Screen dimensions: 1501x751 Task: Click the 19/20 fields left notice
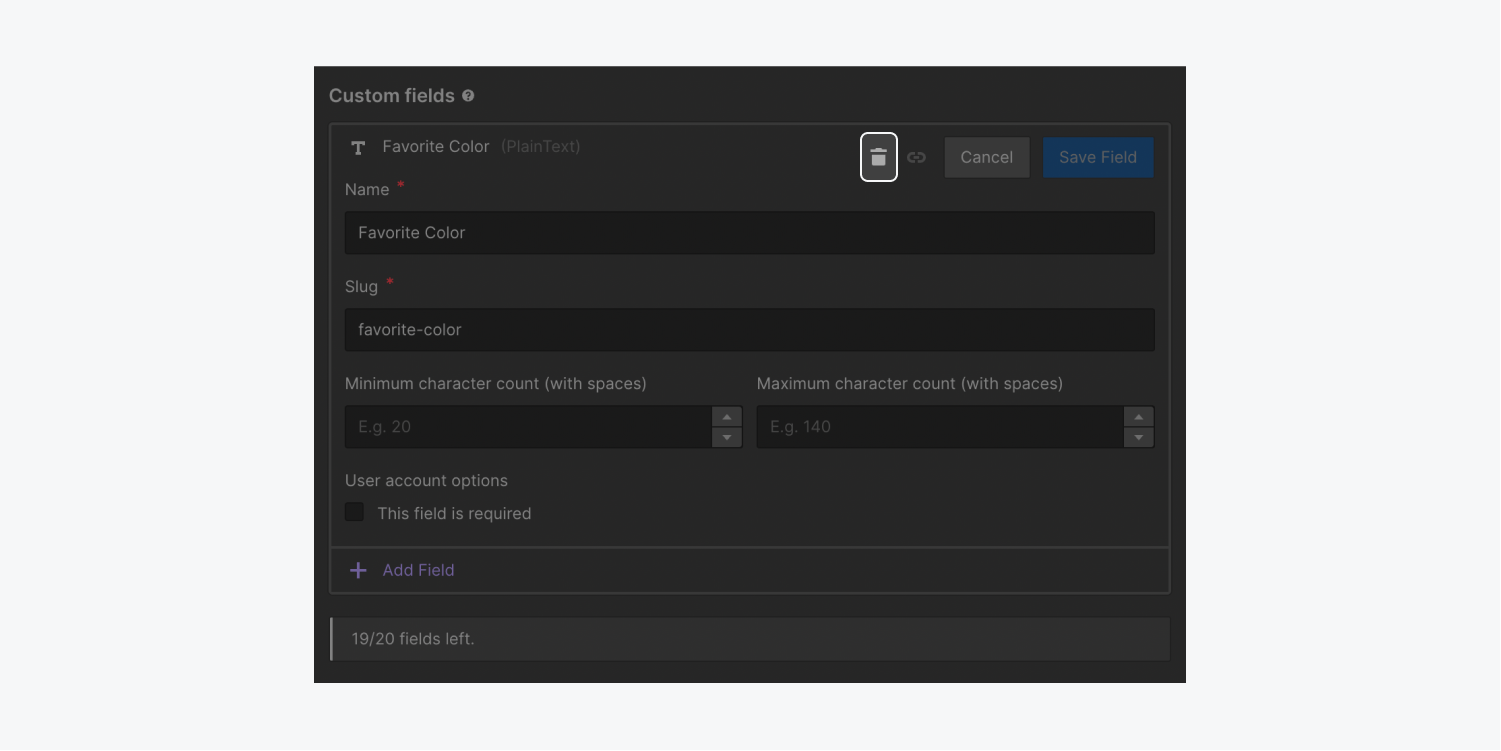click(x=750, y=638)
